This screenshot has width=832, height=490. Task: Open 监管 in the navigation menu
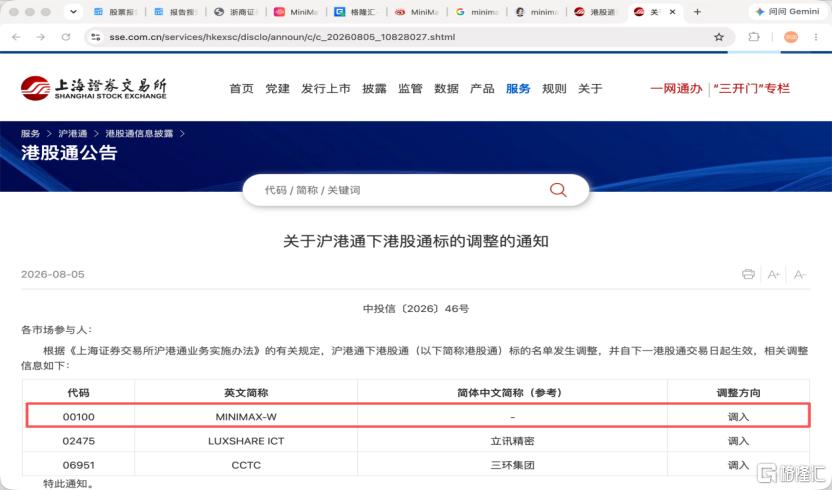click(x=410, y=89)
